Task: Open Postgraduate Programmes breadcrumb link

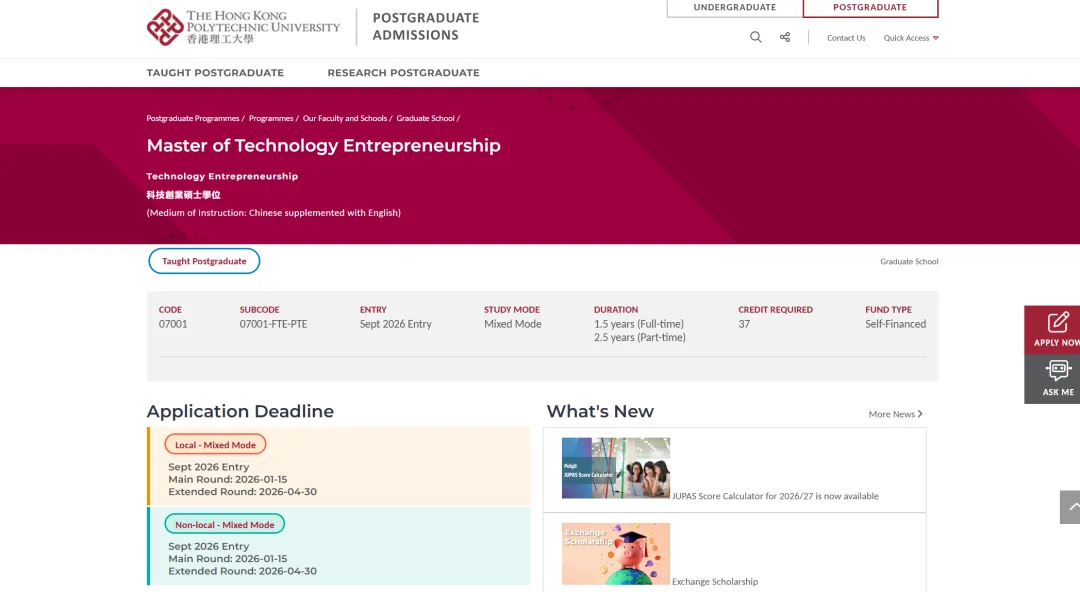Action: (x=193, y=119)
